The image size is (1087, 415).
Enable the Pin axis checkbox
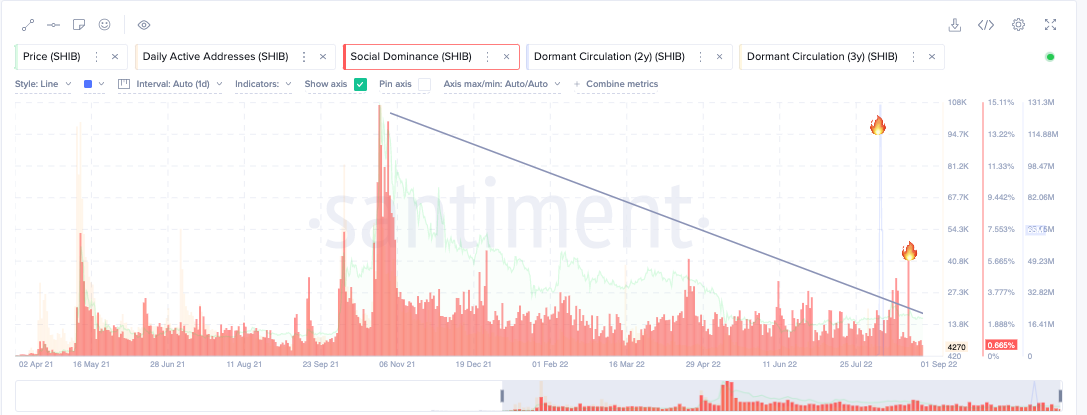pyautogui.click(x=424, y=84)
